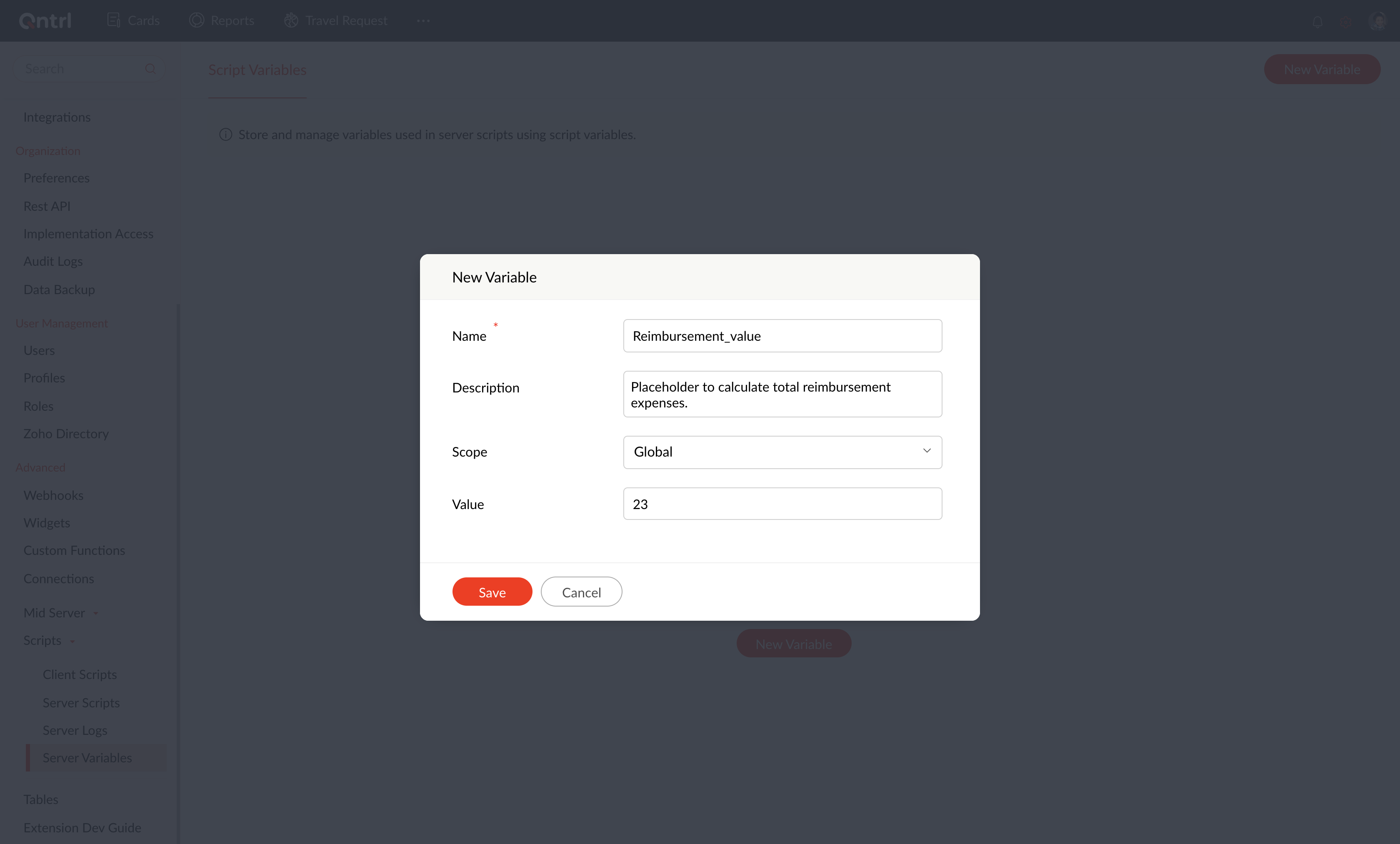
Task: Click the Name input field
Action: 782,336
